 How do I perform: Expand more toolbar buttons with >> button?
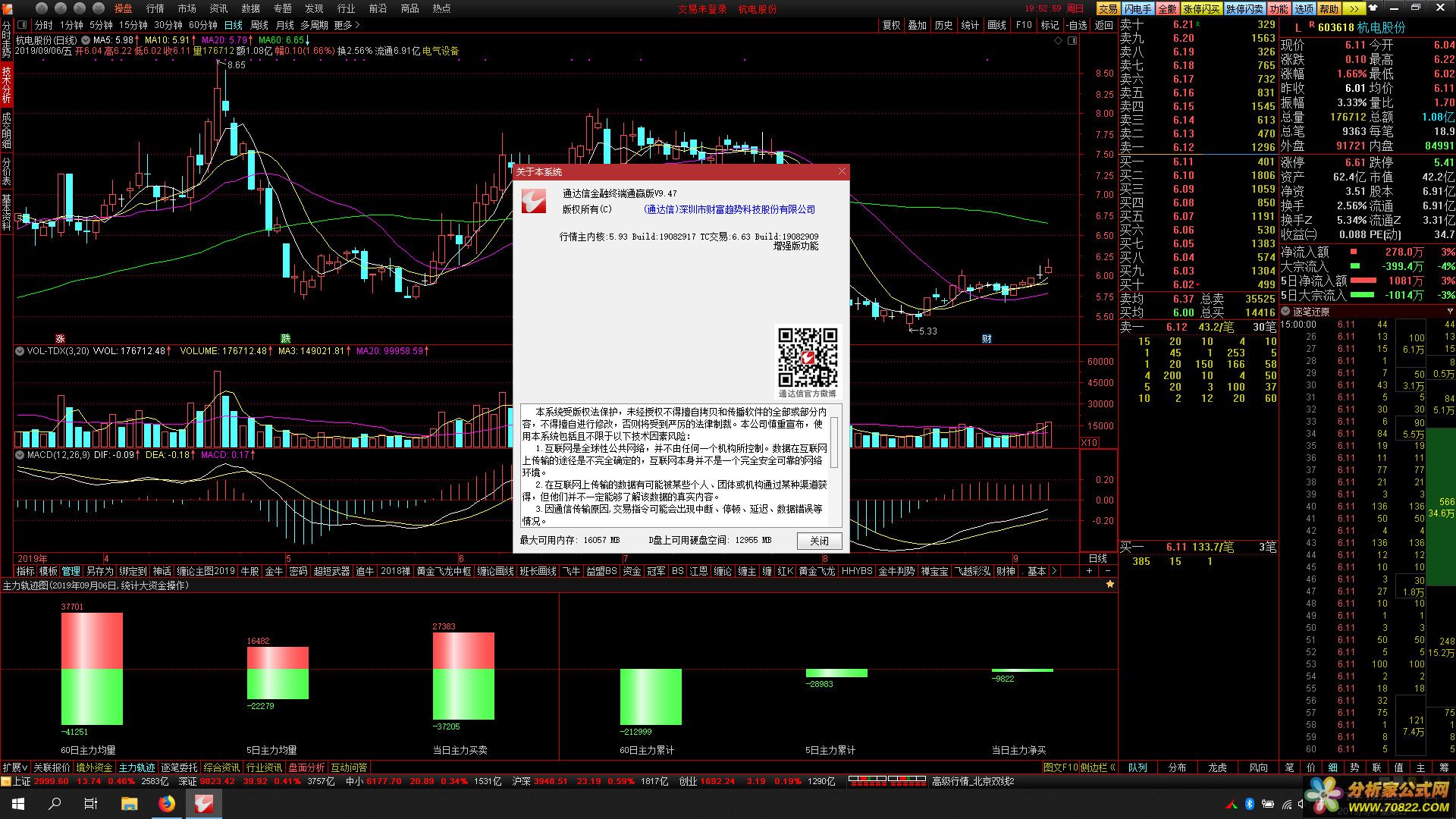pos(1354,8)
